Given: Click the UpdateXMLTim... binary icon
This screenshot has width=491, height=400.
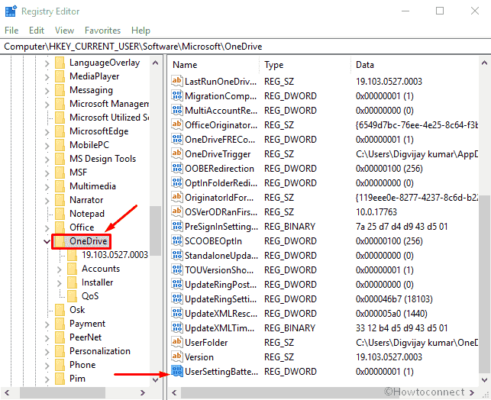Looking at the screenshot, I should (177, 328).
